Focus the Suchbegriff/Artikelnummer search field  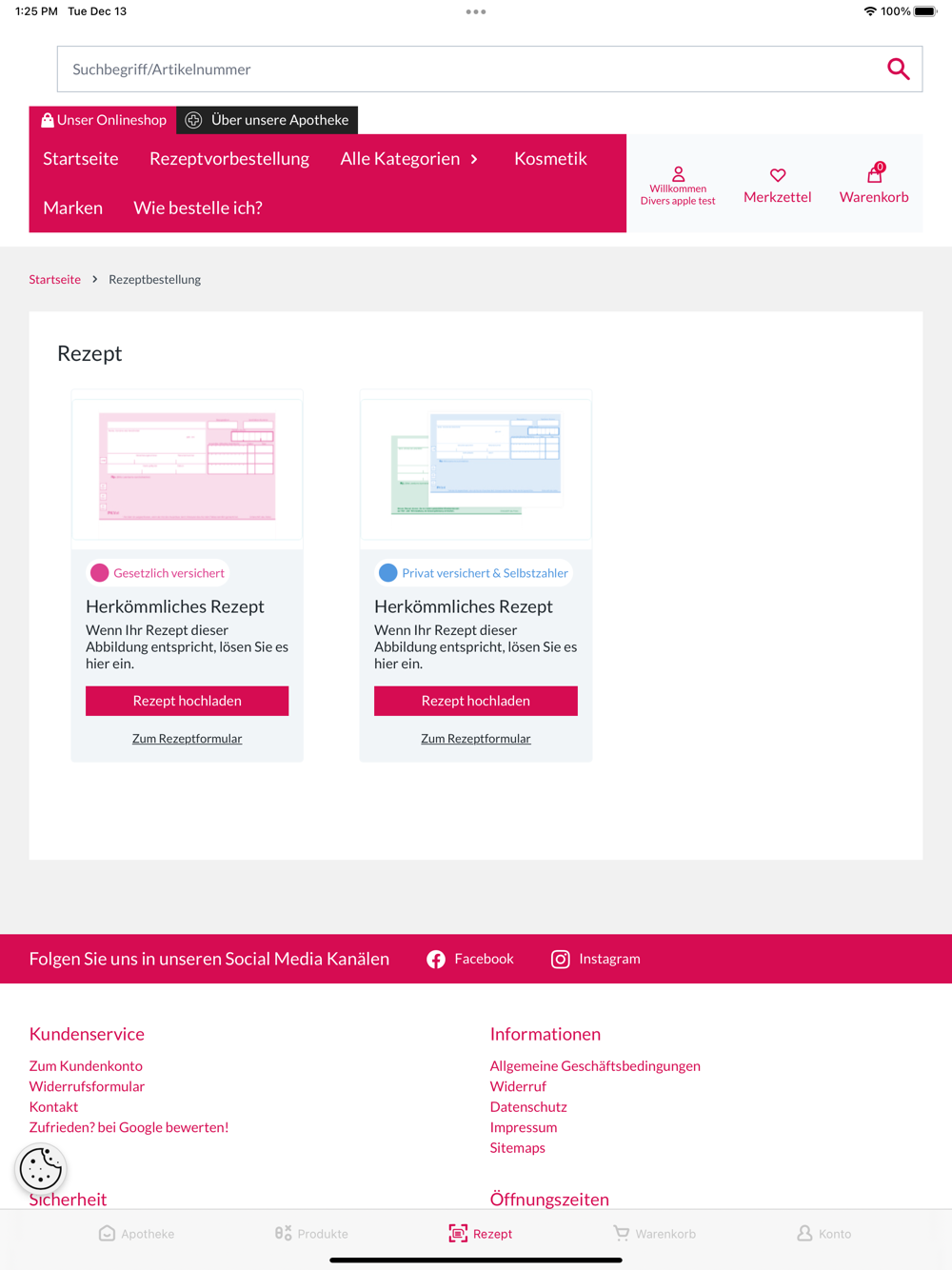489,69
